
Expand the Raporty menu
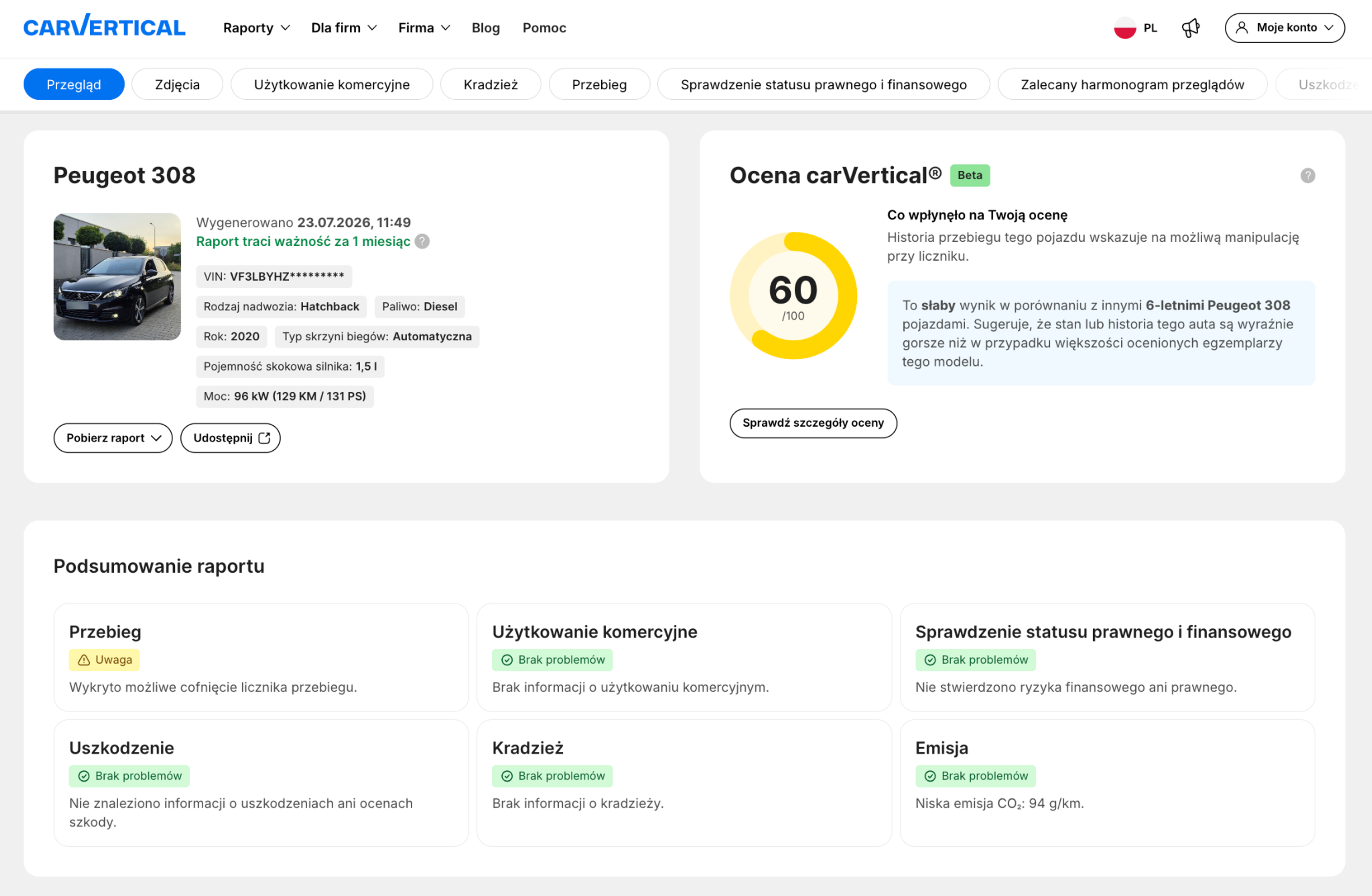click(256, 27)
